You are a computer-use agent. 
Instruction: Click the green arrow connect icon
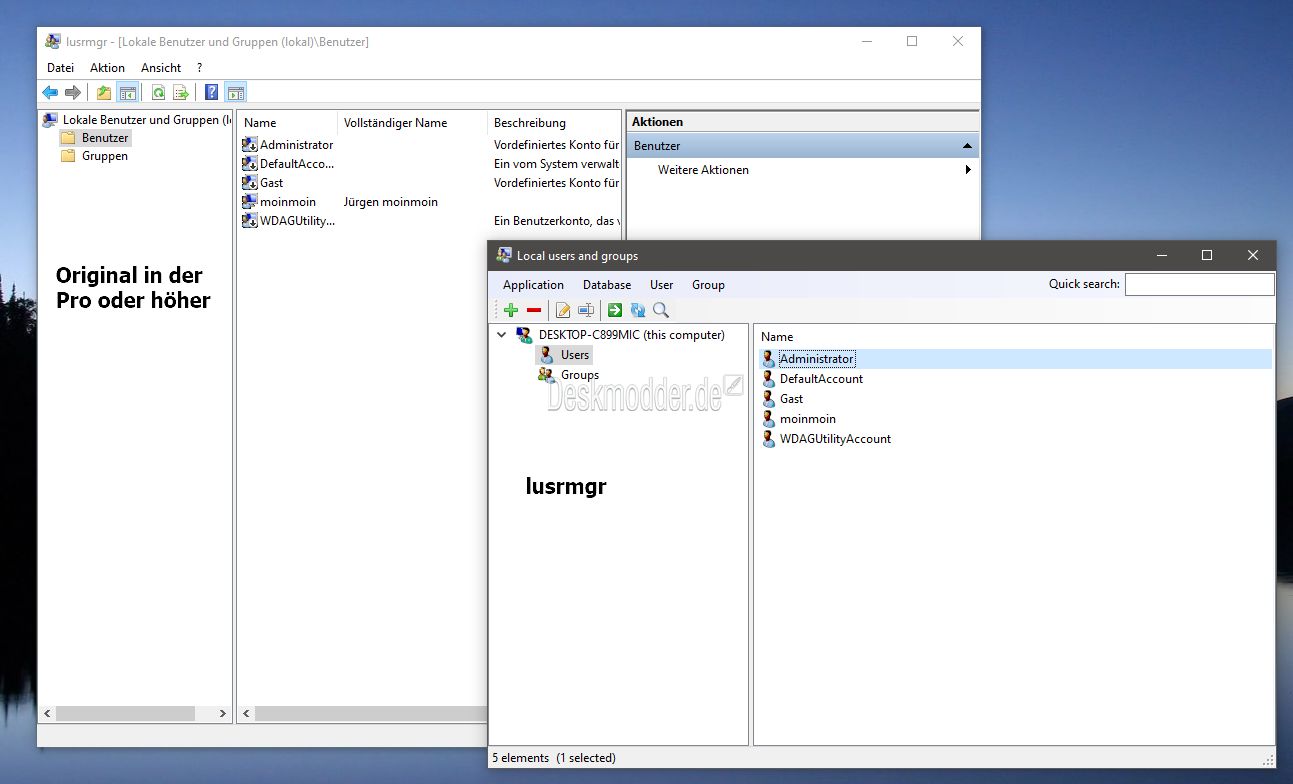pyautogui.click(x=615, y=310)
